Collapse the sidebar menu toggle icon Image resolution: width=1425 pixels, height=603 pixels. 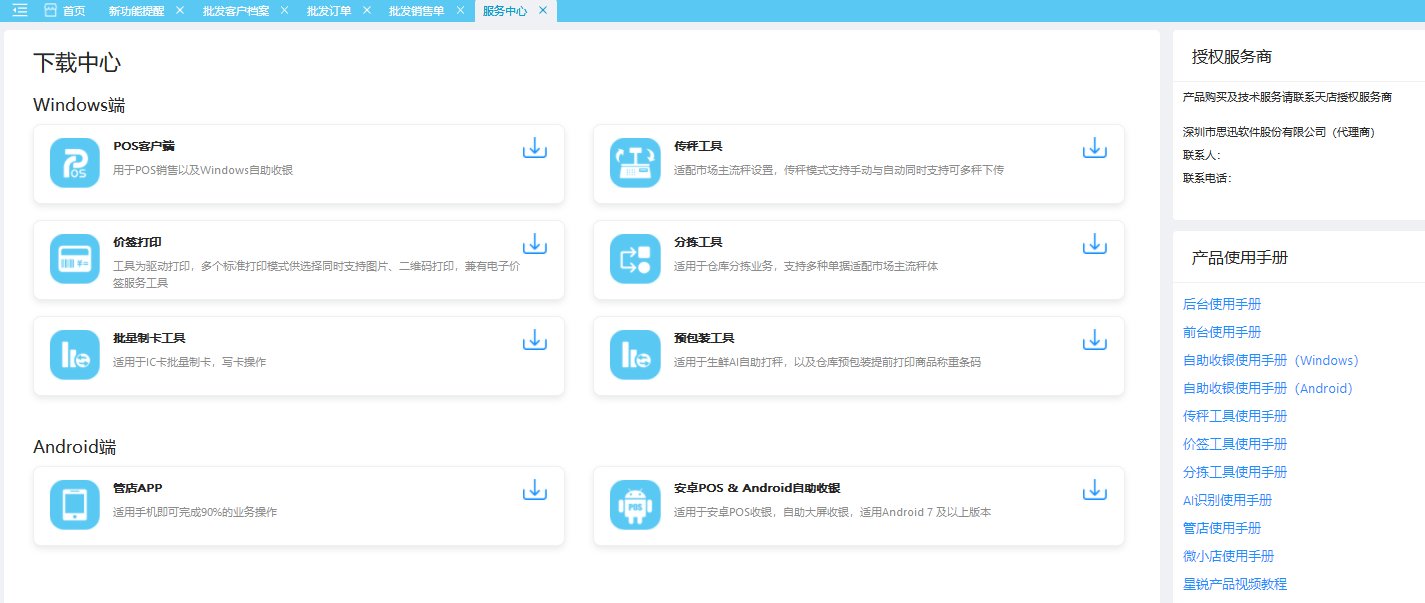click(x=20, y=11)
